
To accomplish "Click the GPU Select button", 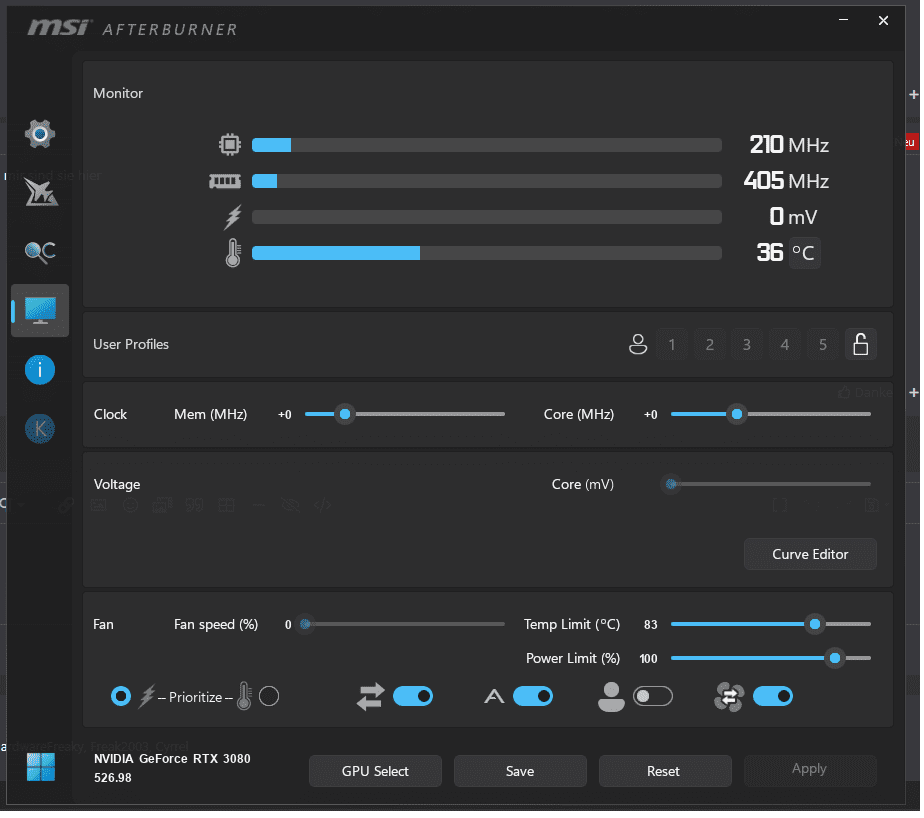I will [x=376, y=773].
